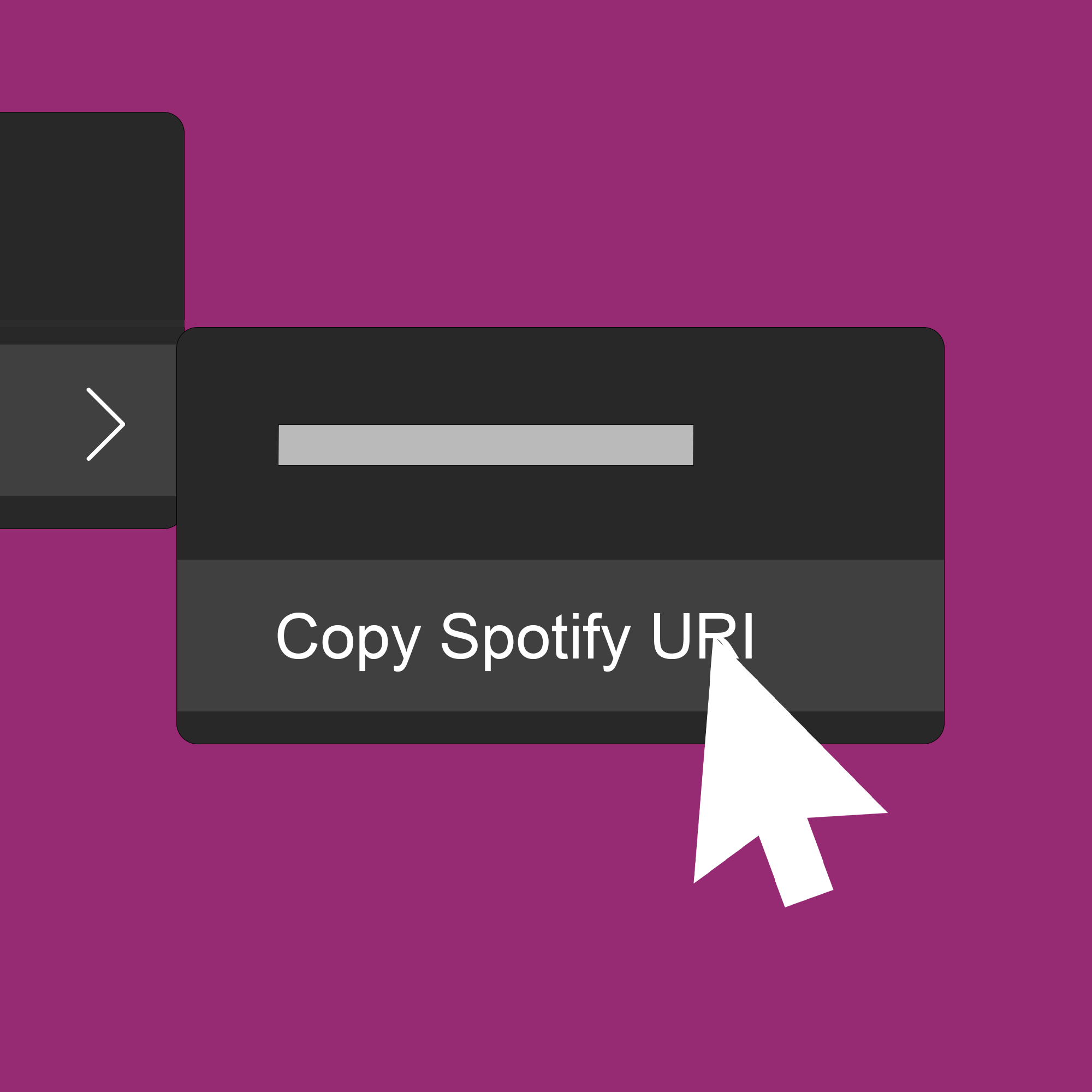1092x1092 pixels.
Task: Expand the submenu with the chevron arrow
Action: 106,424
